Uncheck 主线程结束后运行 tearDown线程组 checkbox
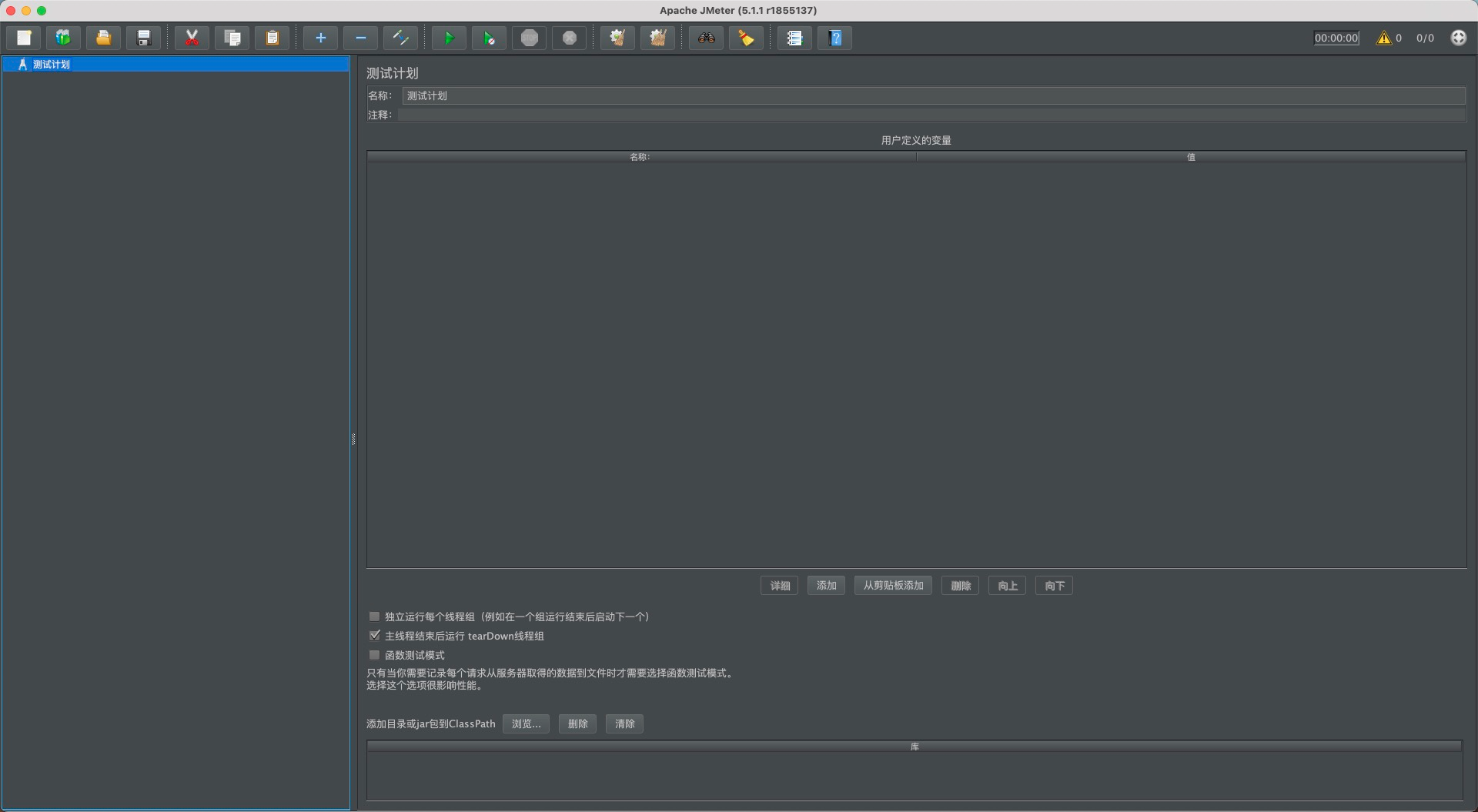Viewport: 1478px width, 812px height. point(374,636)
